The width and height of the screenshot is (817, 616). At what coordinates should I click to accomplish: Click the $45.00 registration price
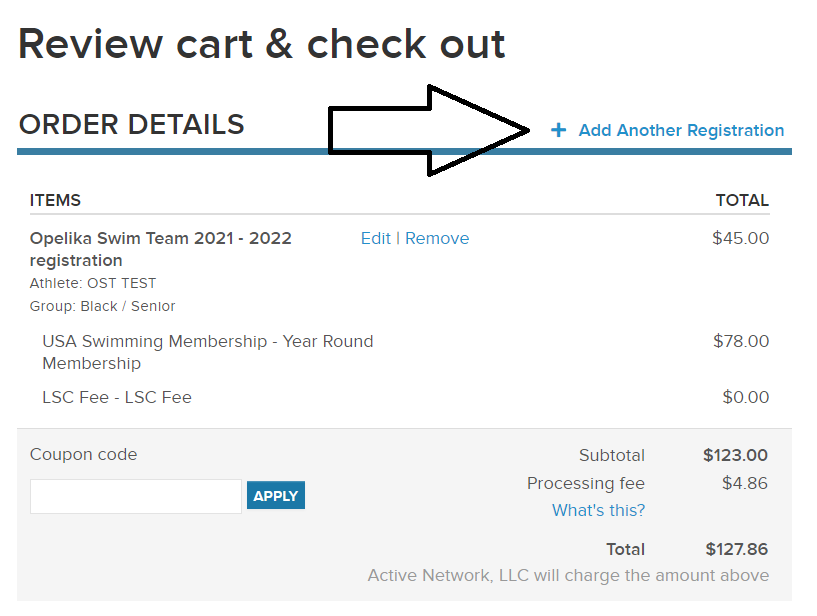pos(740,238)
